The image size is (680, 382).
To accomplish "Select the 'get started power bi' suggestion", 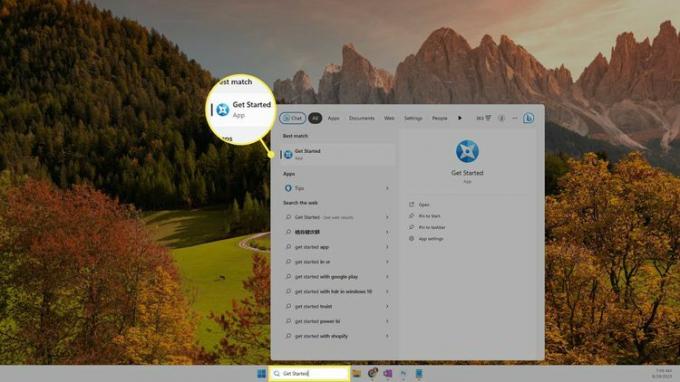I will tap(337, 321).
